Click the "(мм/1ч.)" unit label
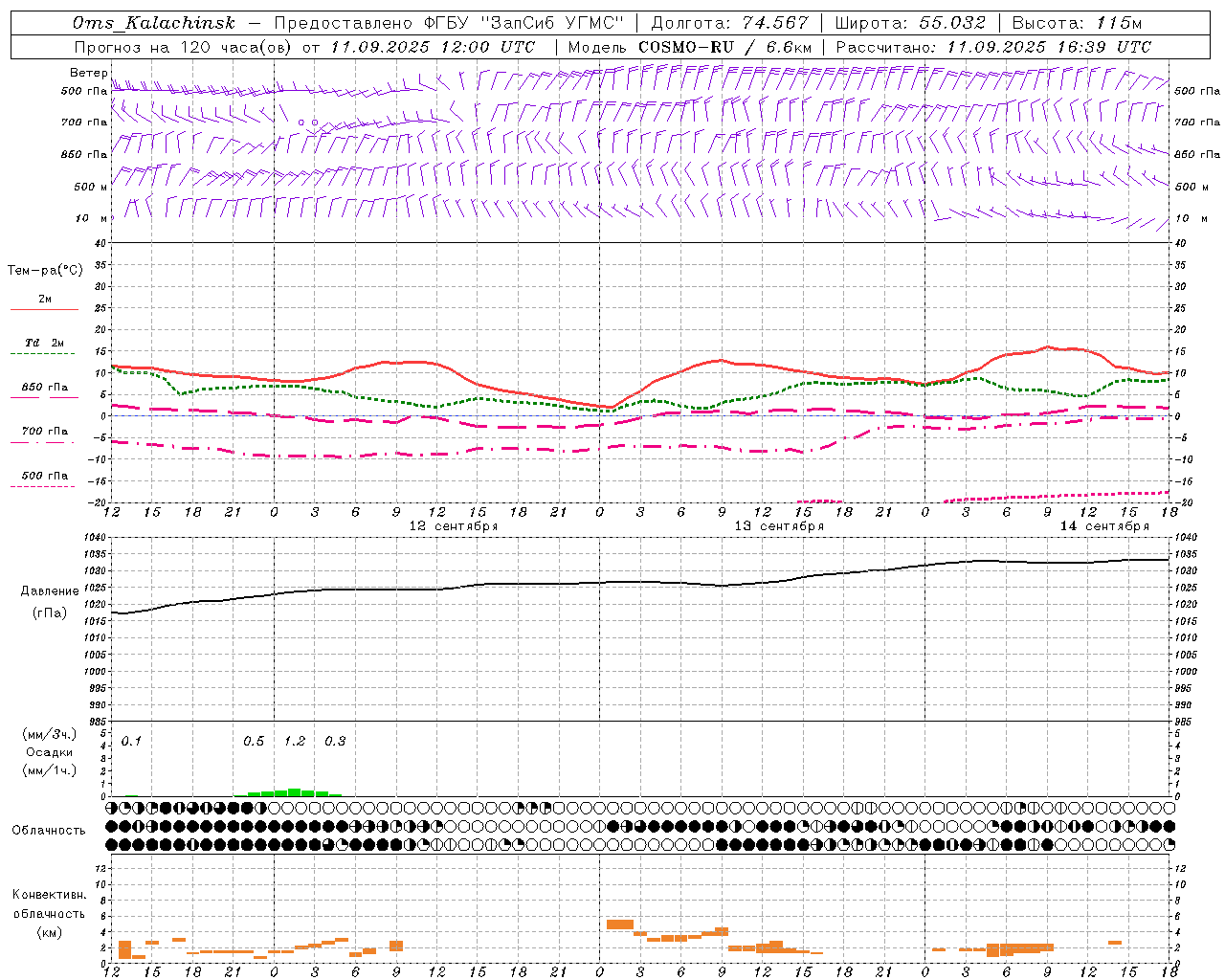 pyautogui.click(x=49, y=770)
